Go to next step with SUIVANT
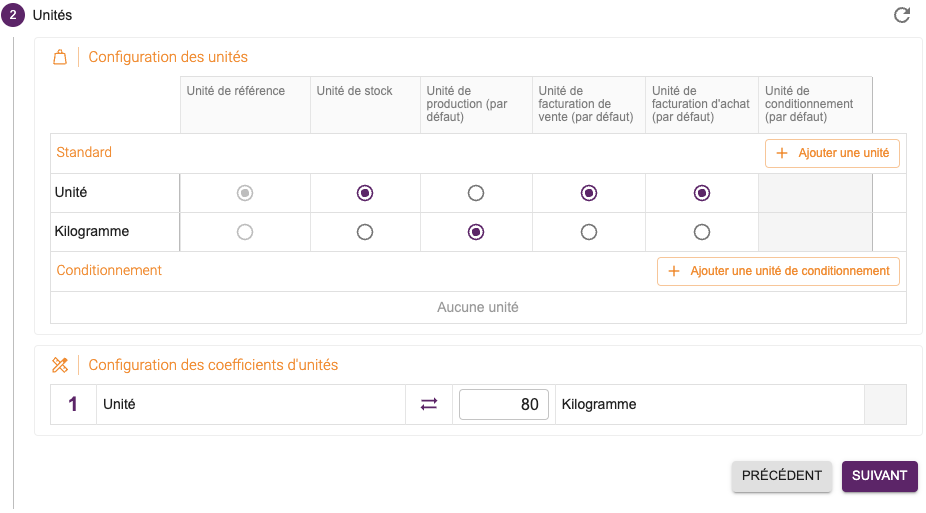The width and height of the screenshot is (926, 513). 879,476
